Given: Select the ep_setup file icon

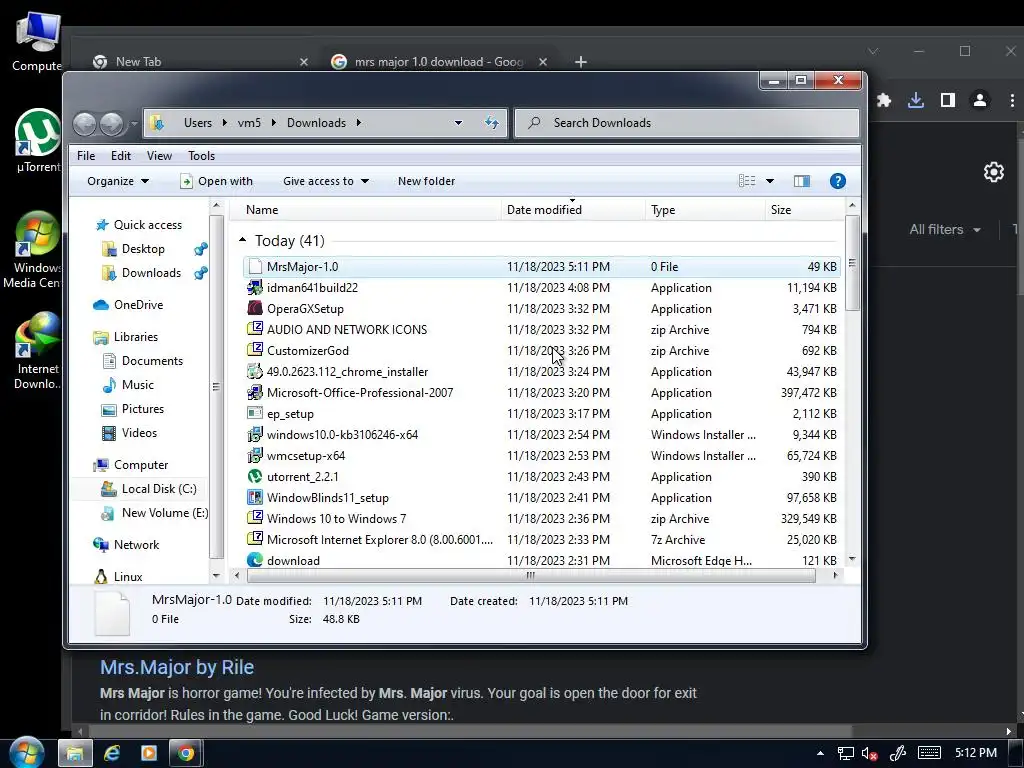Looking at the screenshot, I should (255, 413).
